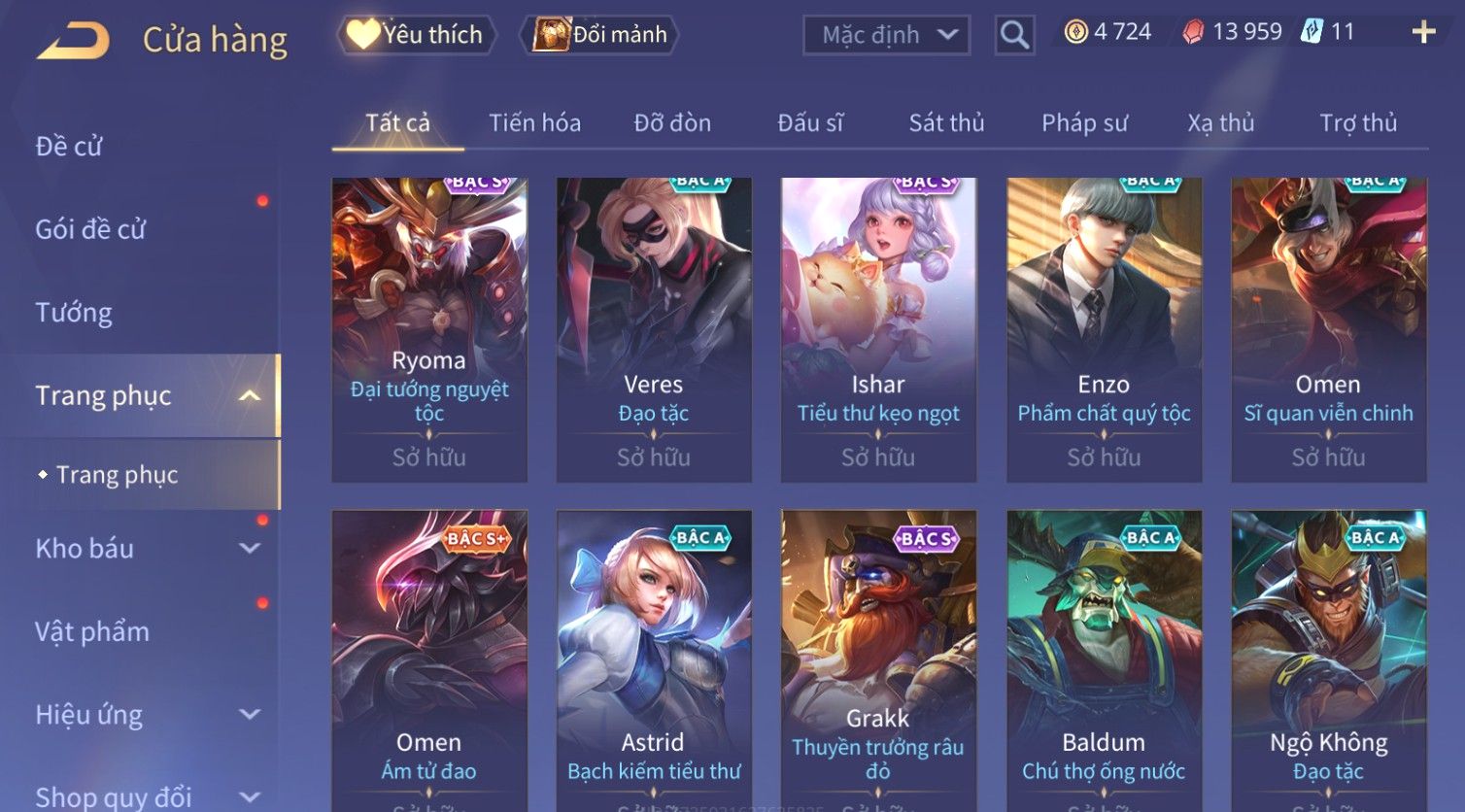Open the Mặc định sort dropdown
The width and height of the screenshot is (1465, 812).
886,36
